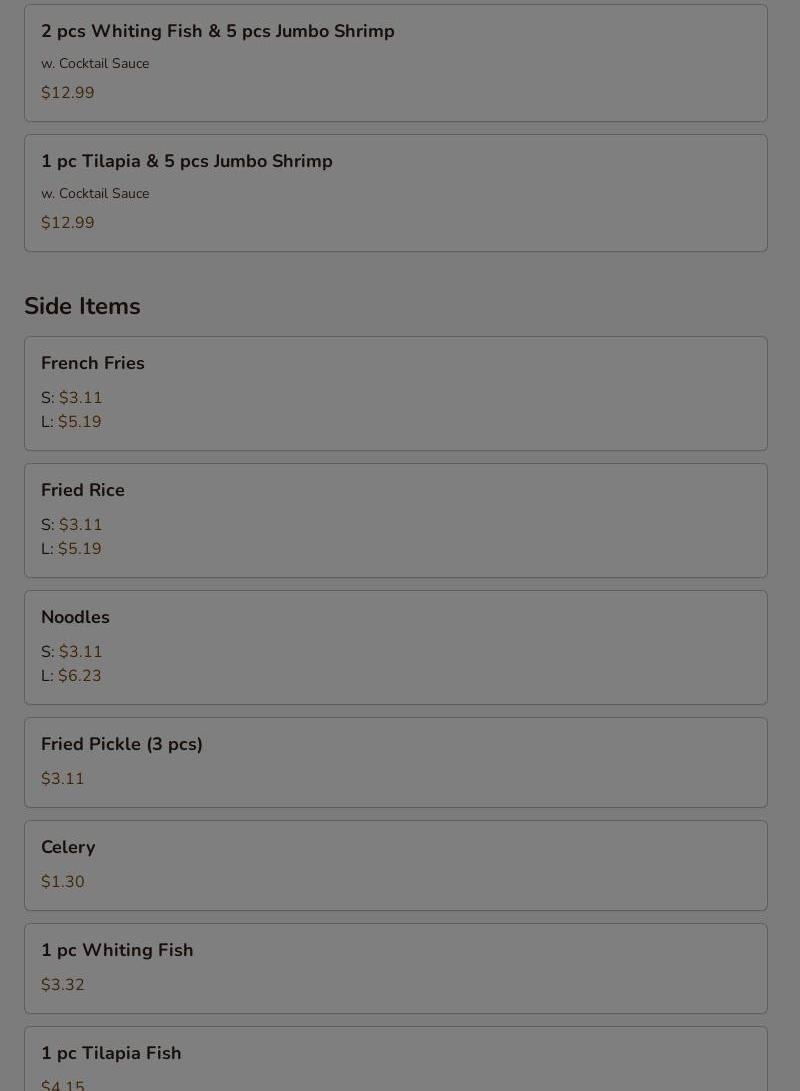
Task: Click the Celery $1.30 price
Action: 63,882
